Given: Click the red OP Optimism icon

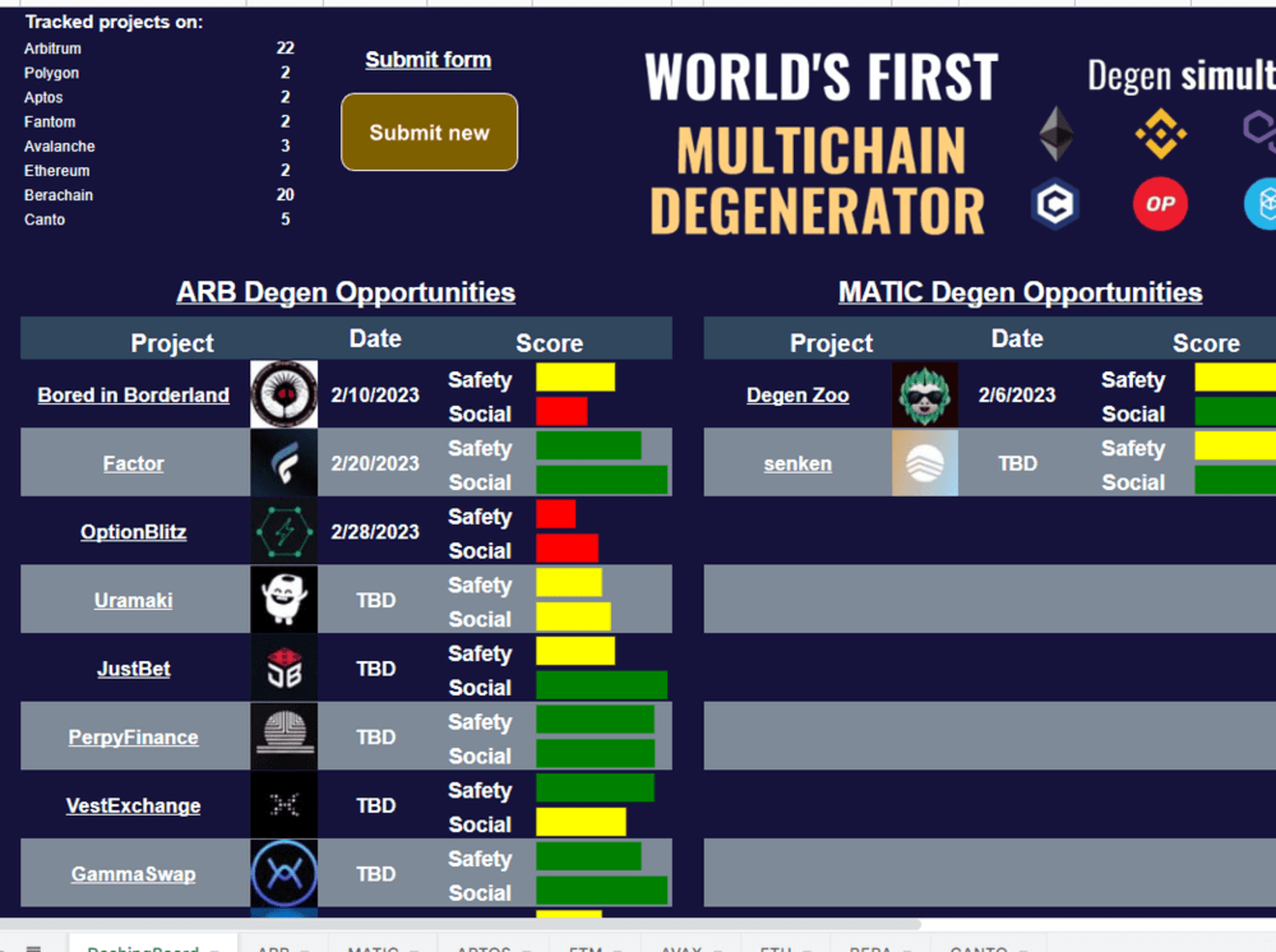Looking at the screenshot, I should tap(1160, 204).
